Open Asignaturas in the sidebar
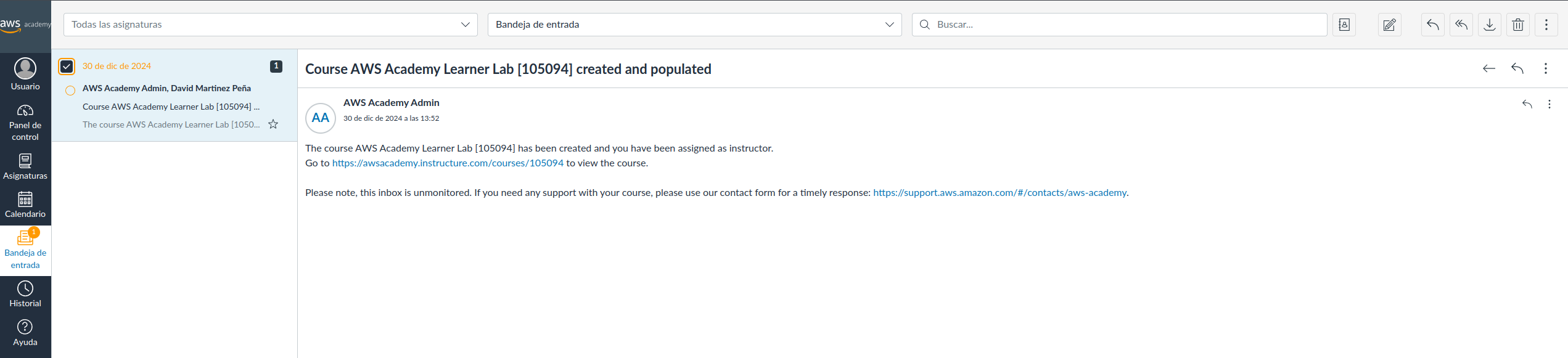 click(x=25, y=167)
